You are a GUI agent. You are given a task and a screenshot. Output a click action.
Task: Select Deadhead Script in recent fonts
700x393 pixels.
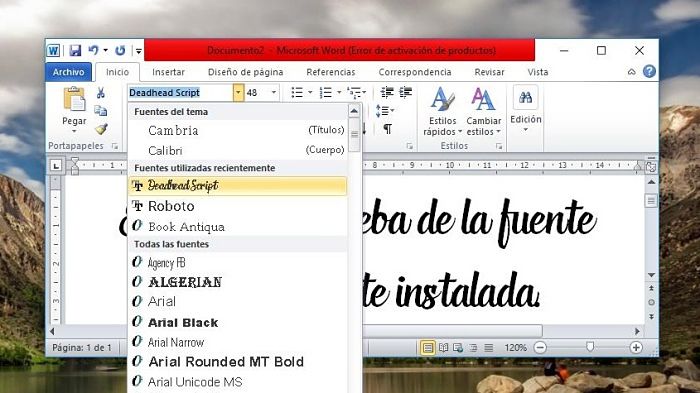(237, 185)
